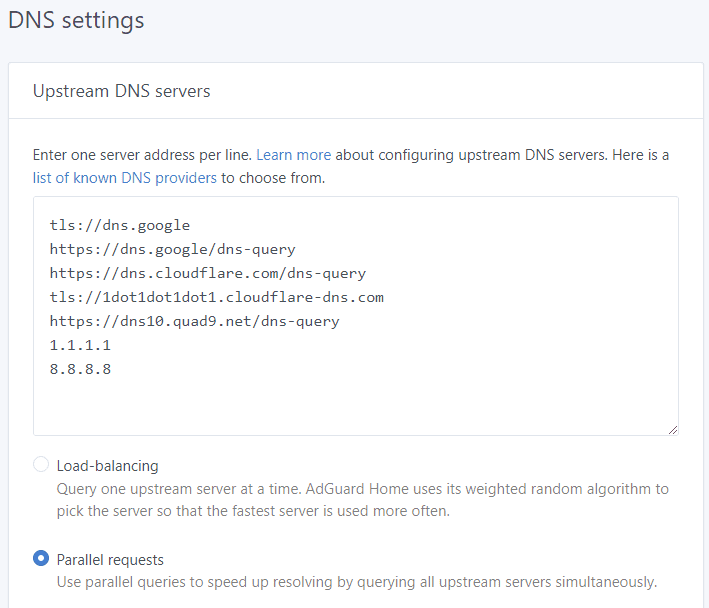The image size is (709, 608).
Task: Click the DNS settings page heading
Action: click(x=76, y=21)
